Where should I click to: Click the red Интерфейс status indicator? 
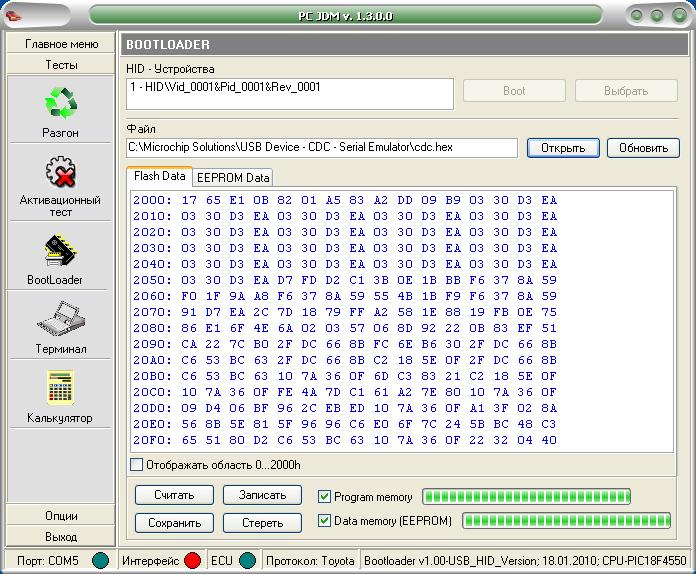click(x=192, y=561)
